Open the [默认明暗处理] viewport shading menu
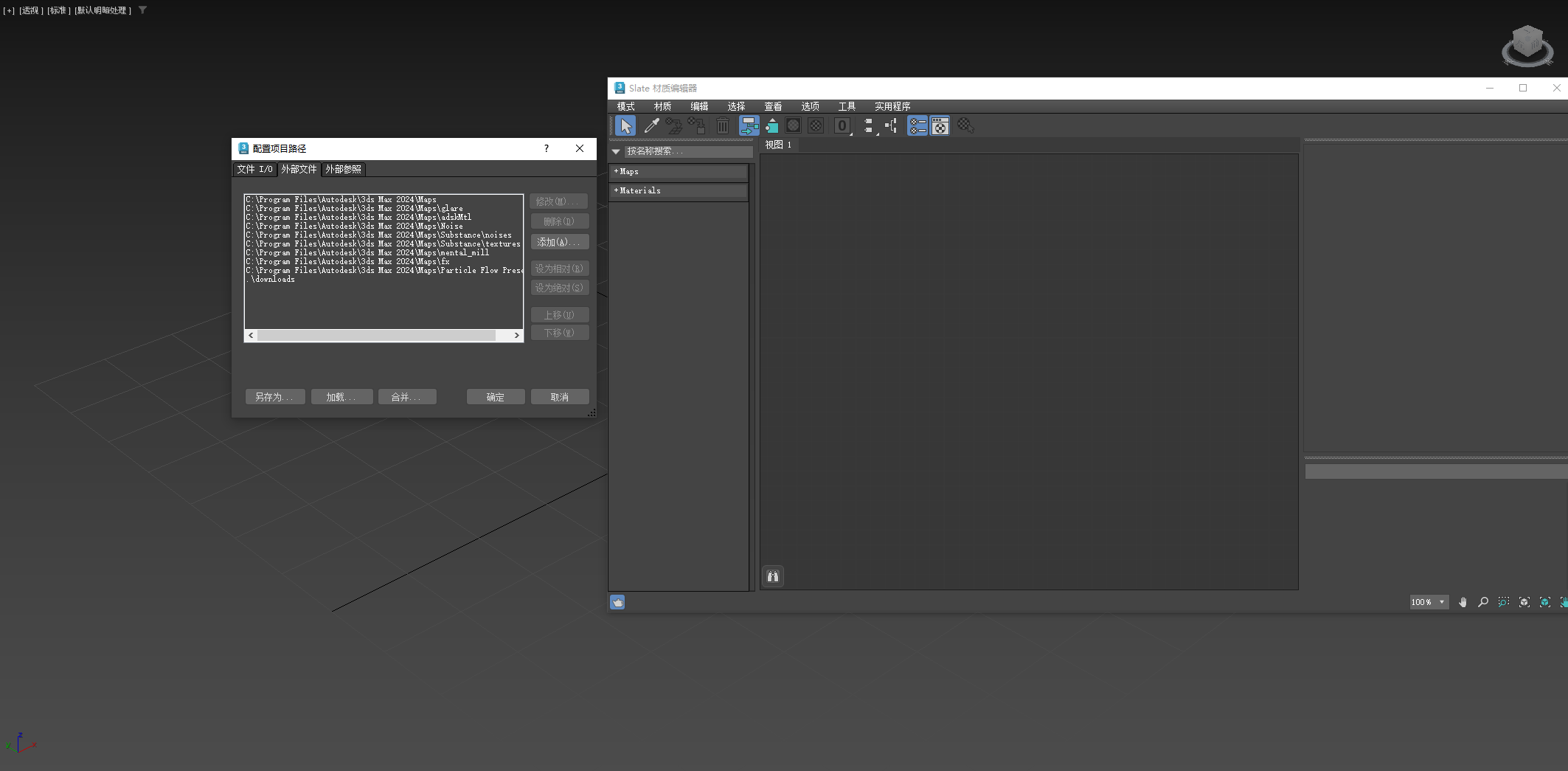The image size is (1568, 771). click(103, 10)
